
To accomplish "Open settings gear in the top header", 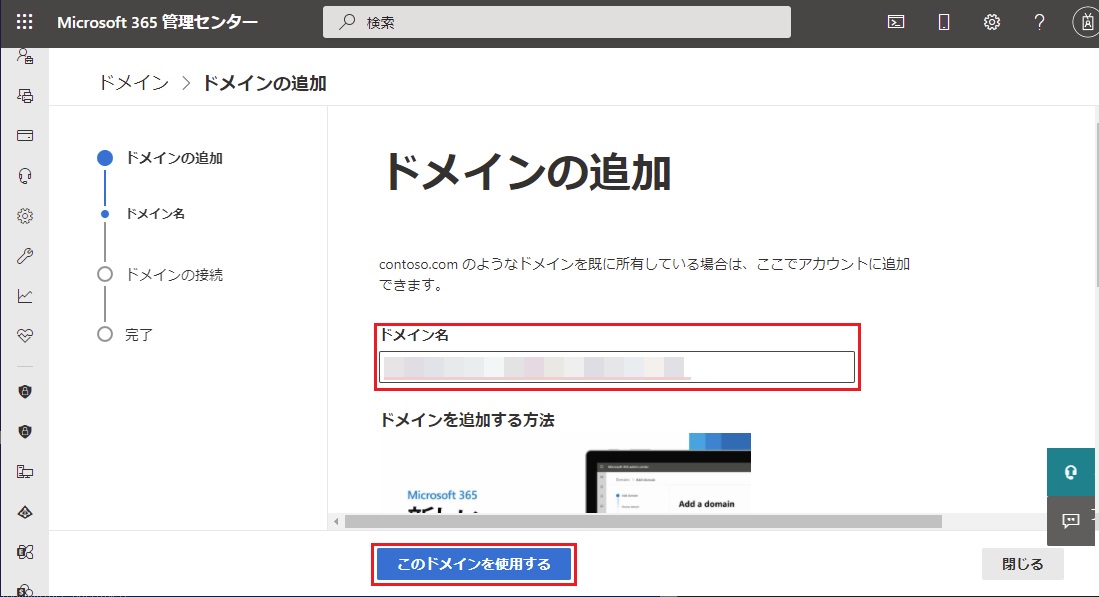I will [x=991, y=22].
